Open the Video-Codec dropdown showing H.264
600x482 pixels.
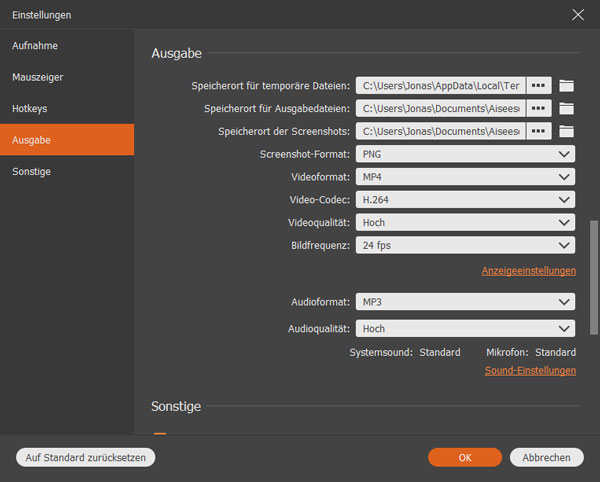coord(465,200)
